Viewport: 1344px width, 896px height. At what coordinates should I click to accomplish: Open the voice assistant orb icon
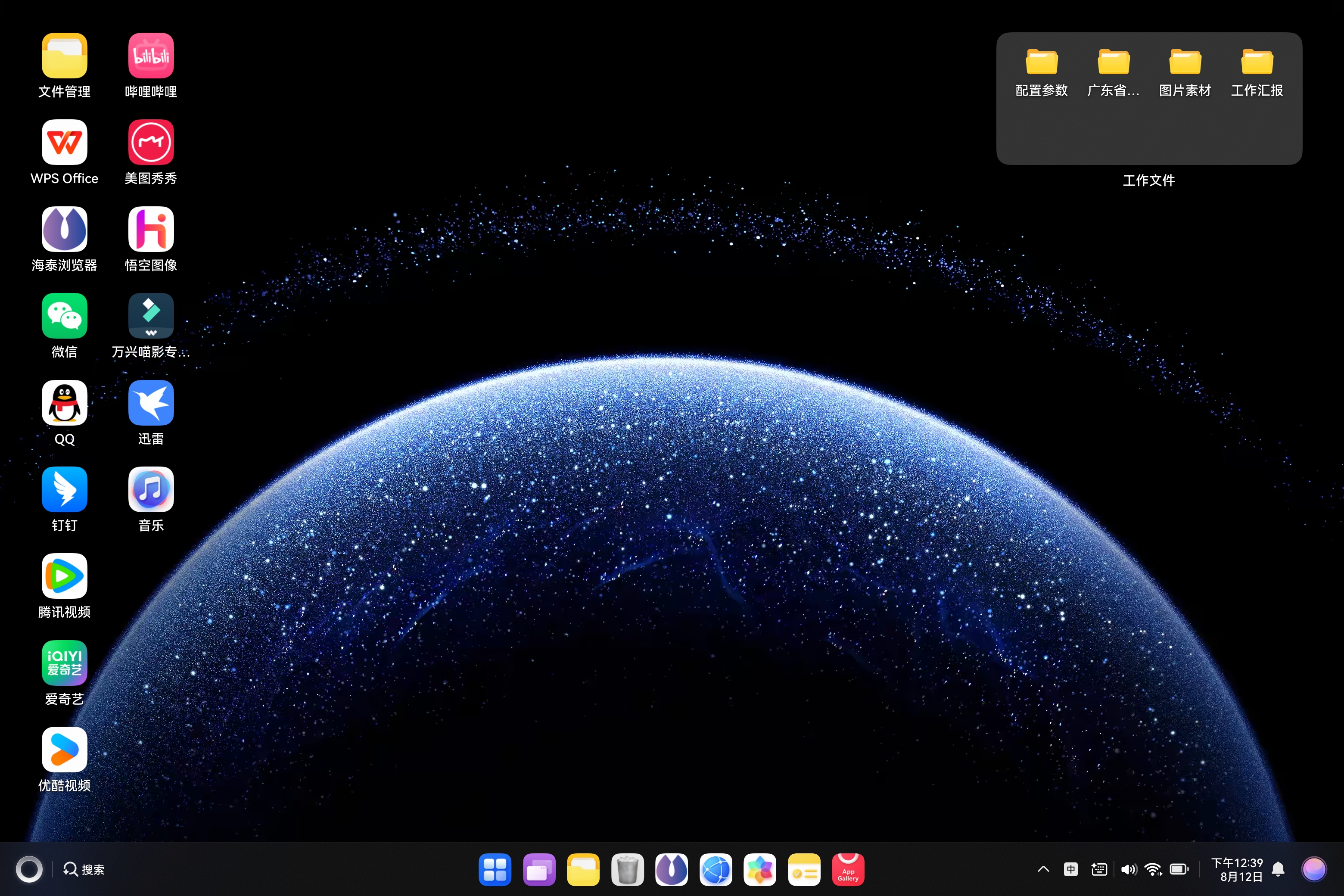[x=1314, y=870]
